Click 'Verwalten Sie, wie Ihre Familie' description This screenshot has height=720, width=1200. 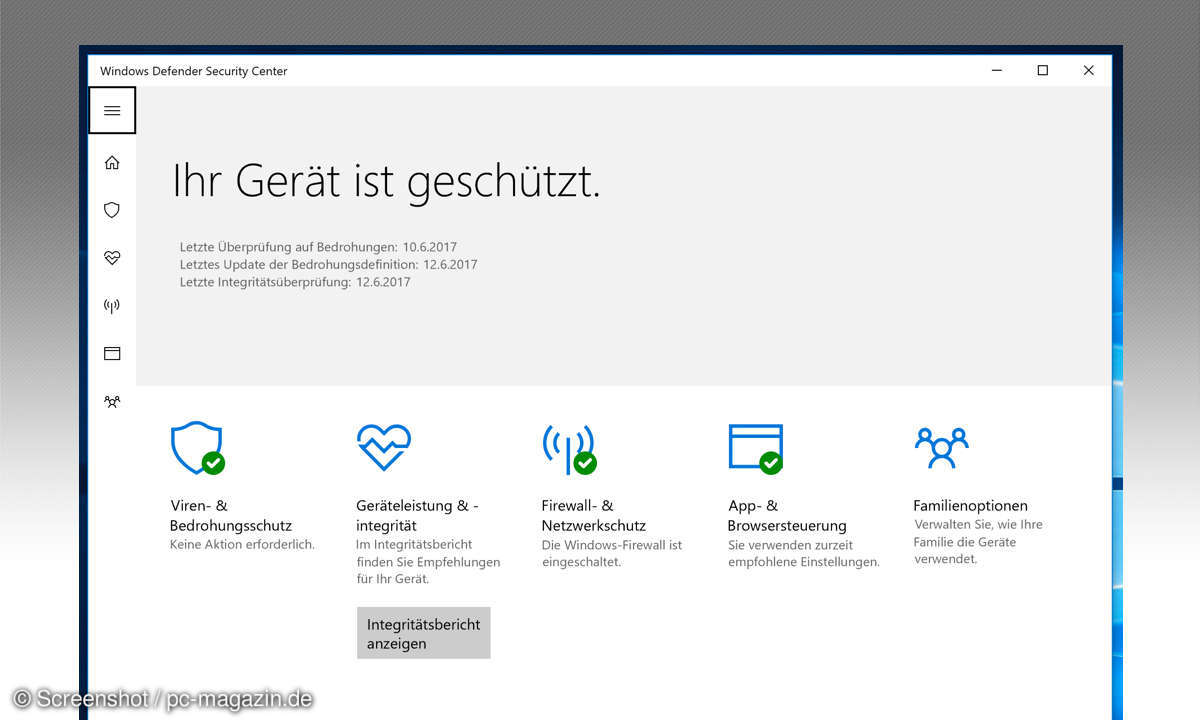pos(978,542)
